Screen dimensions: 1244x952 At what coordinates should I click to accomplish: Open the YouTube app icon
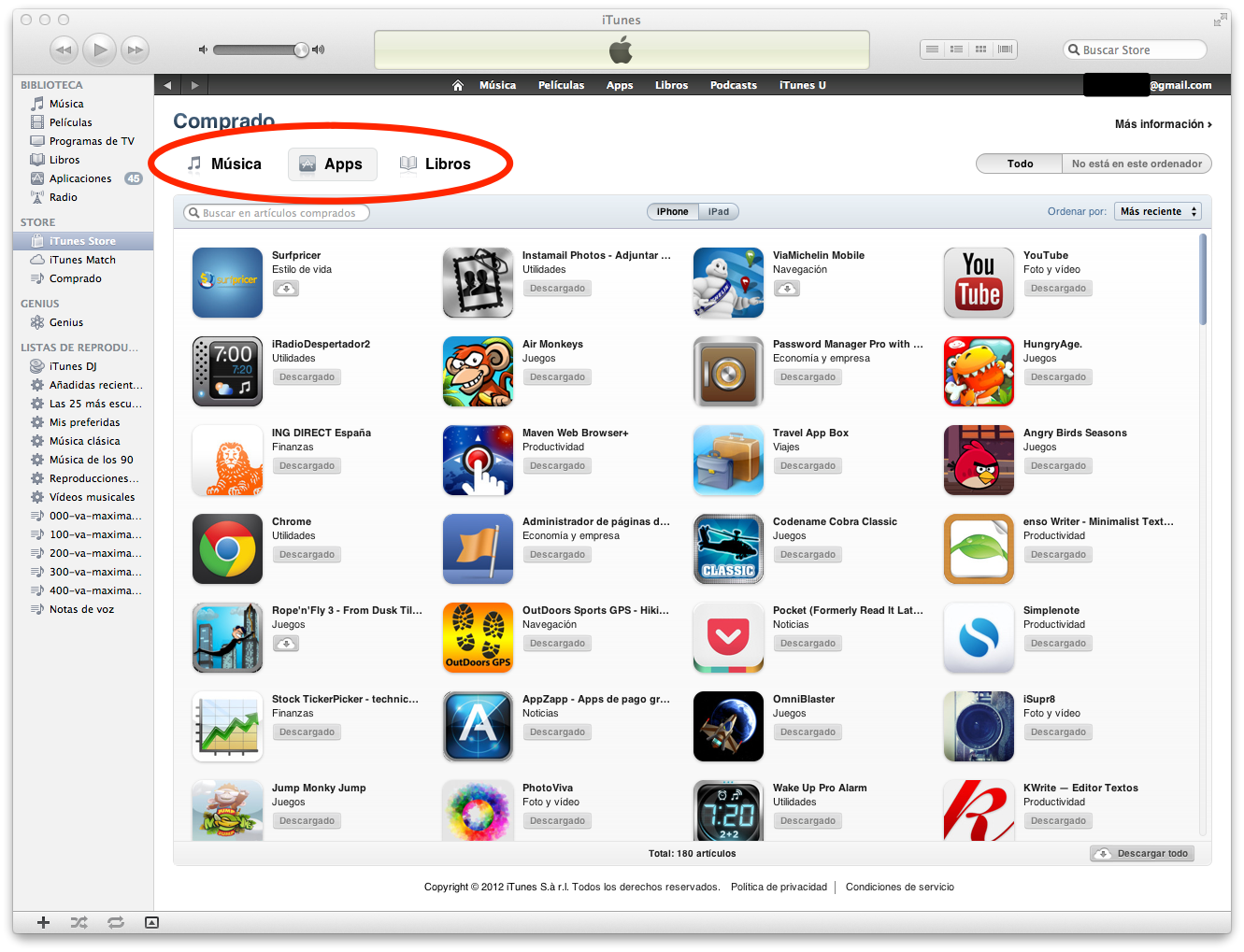pyautogui.click(x=979, y=282)
